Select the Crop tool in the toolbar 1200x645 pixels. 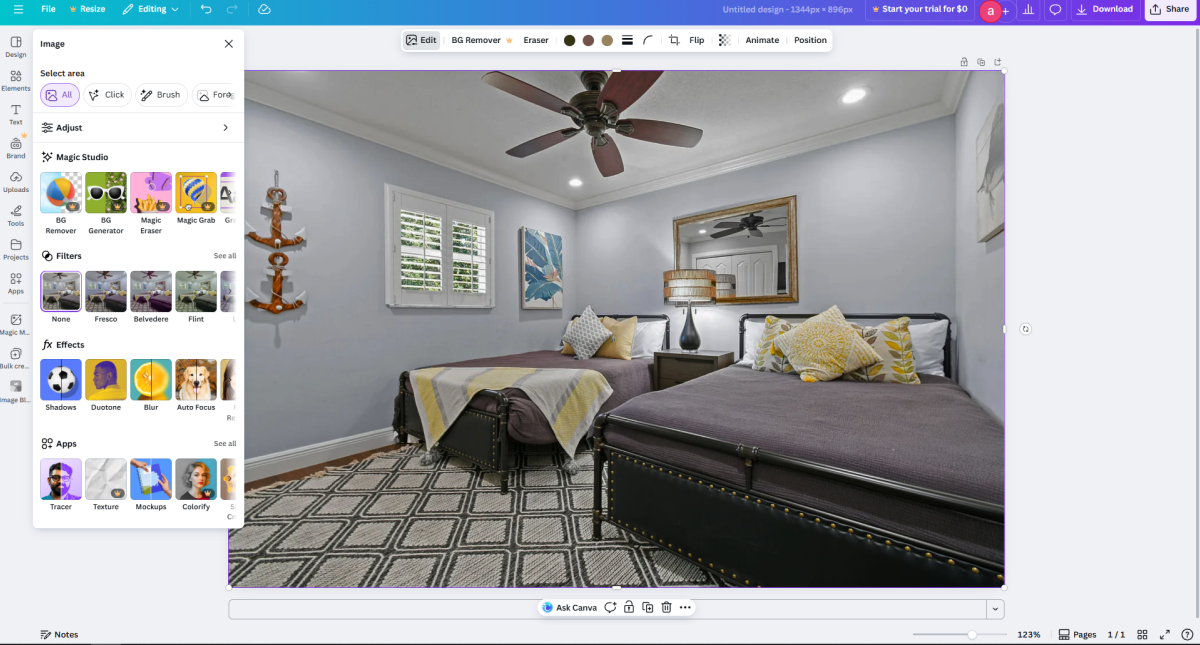coord(674,40)
